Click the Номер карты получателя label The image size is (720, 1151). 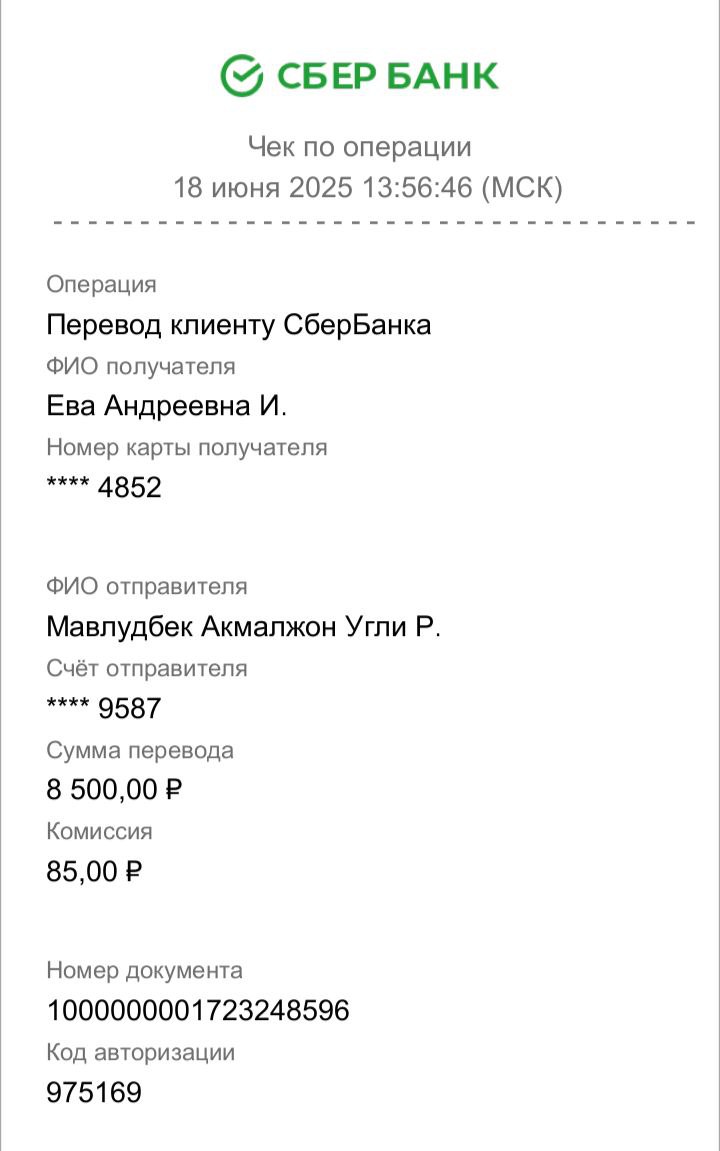point(186,447)
